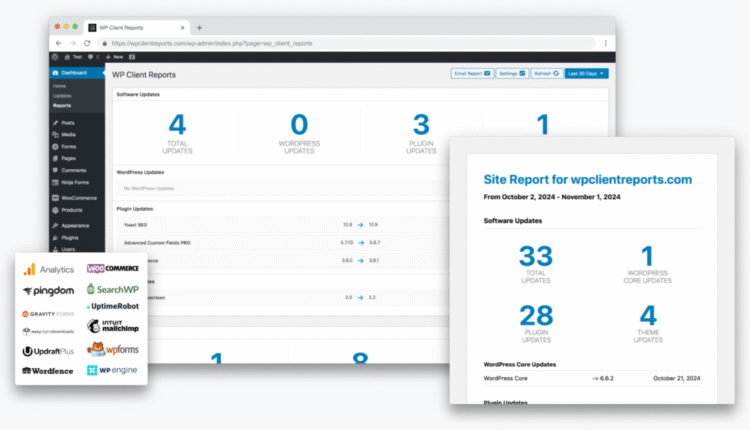Click the Media sidebar icon
Screen dimensions: 750x430
coord(55,135)
